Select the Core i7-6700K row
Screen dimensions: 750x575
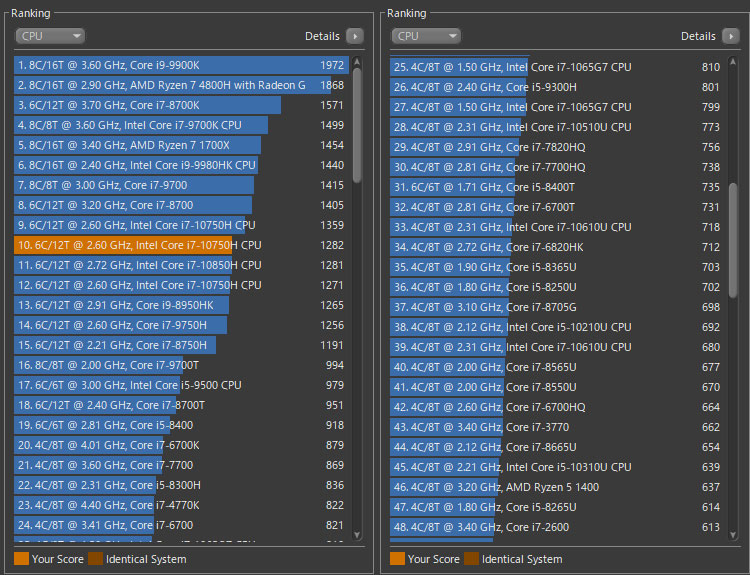click(182, 445)
